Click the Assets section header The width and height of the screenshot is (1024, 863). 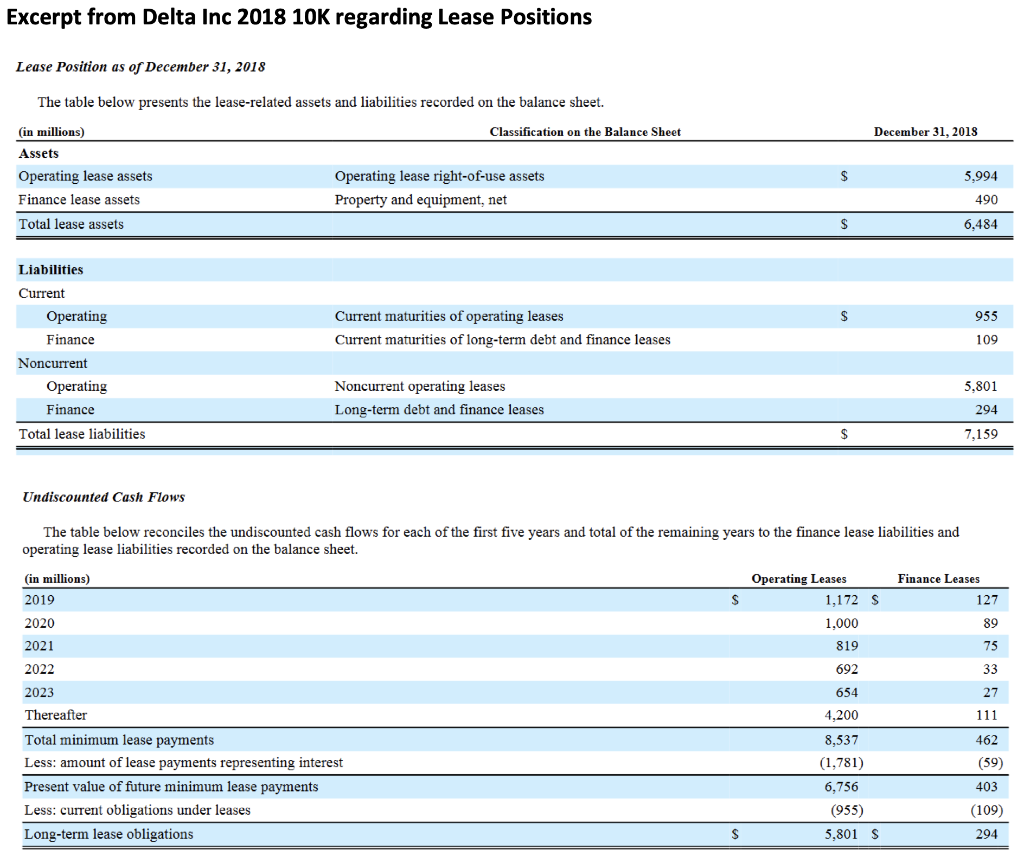coord(39,153)
